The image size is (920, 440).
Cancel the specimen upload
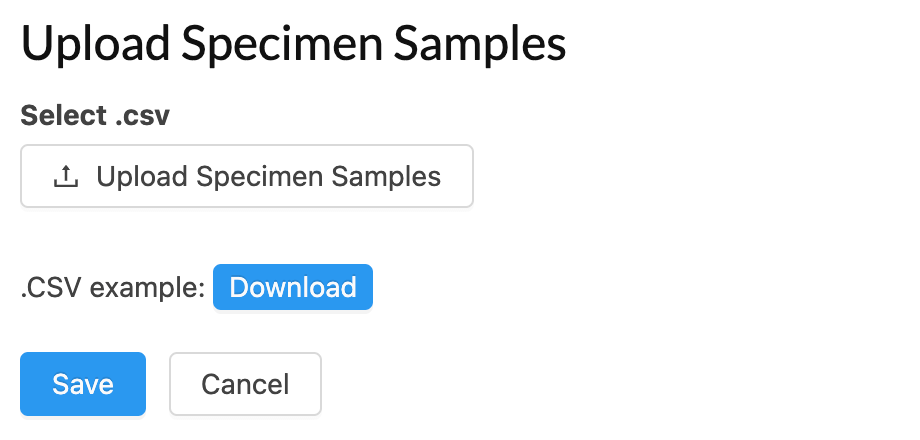245,384
